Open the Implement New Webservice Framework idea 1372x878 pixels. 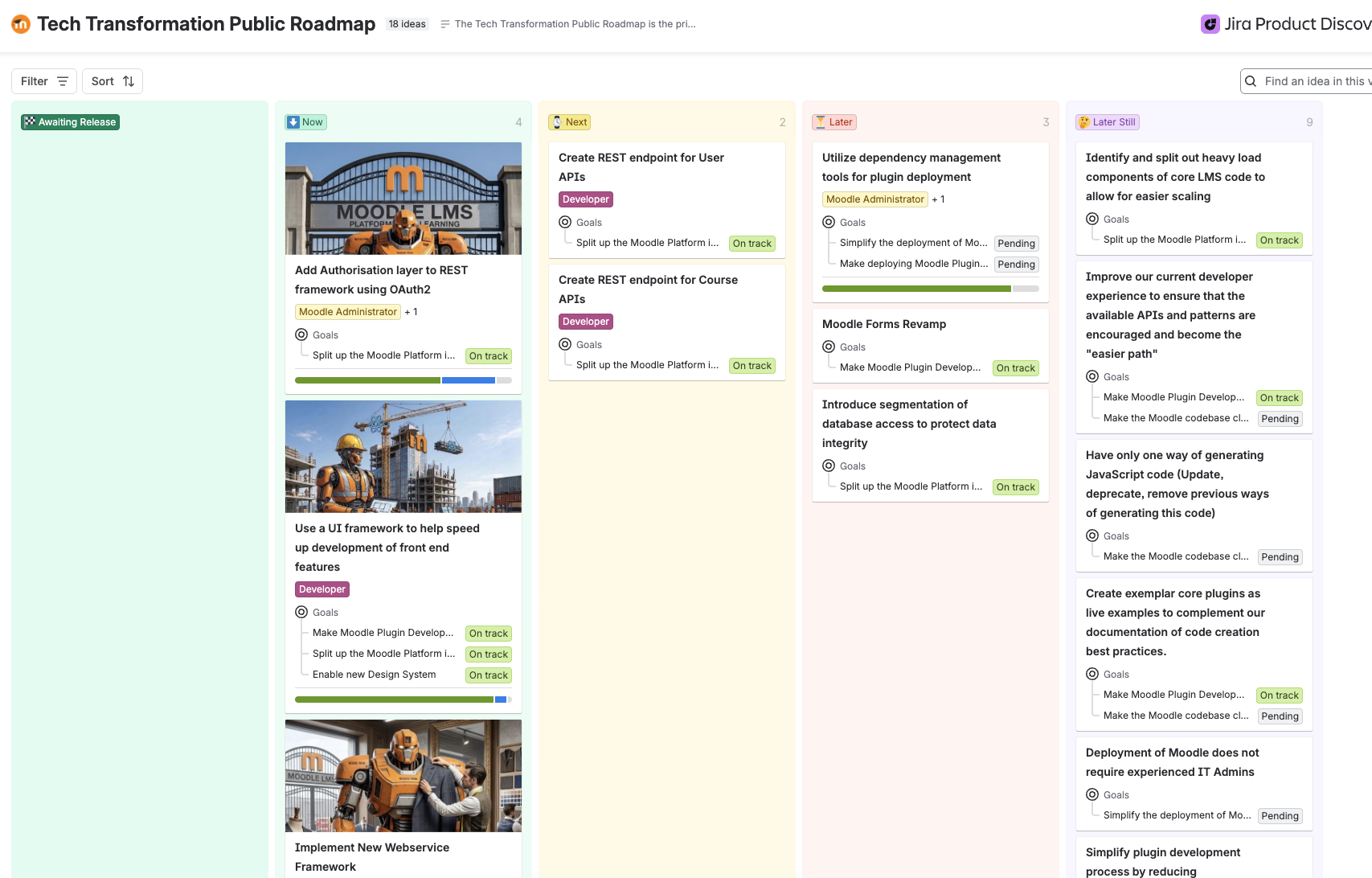coord(372,857)
